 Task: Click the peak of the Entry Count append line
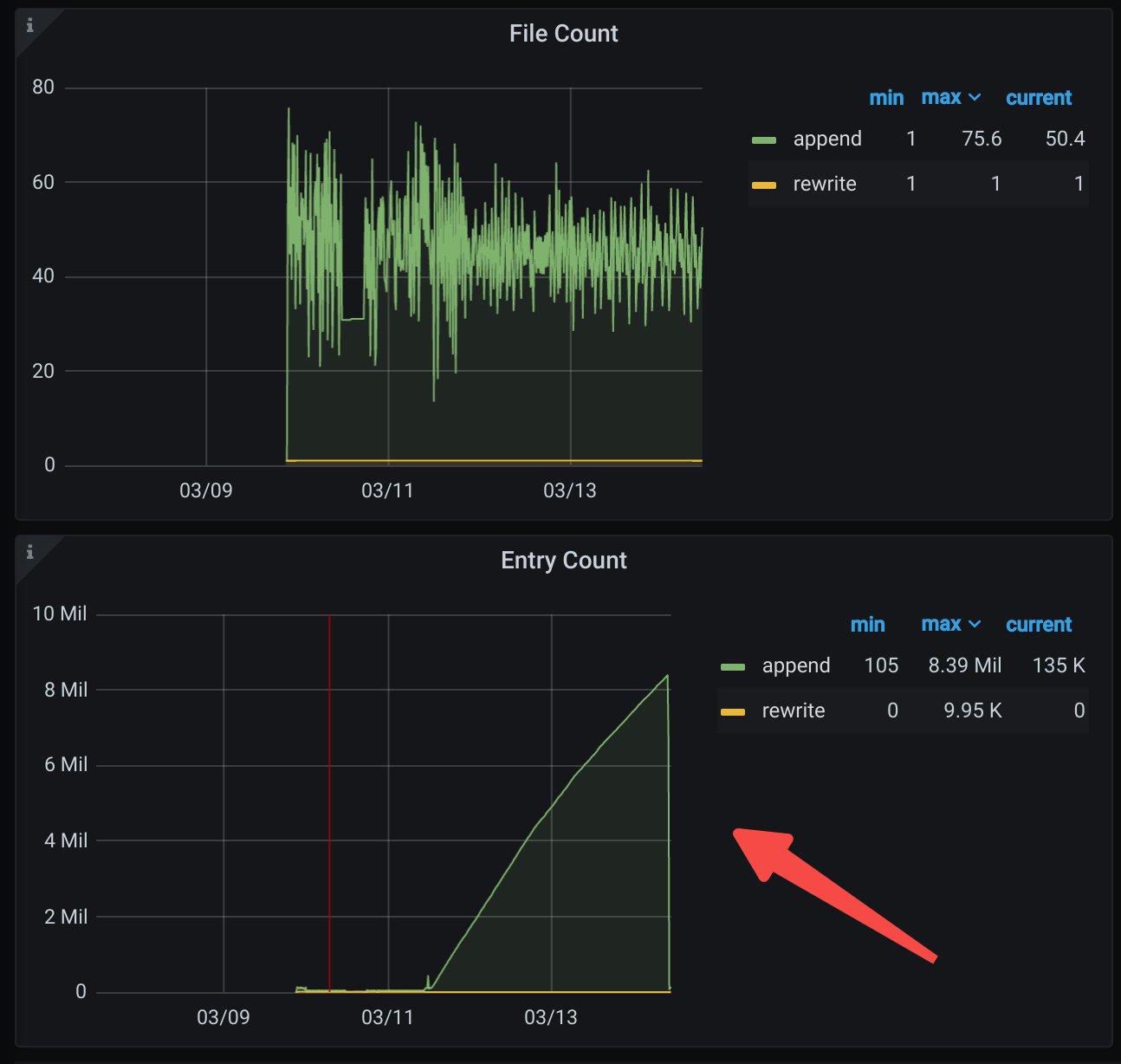(667, 676)
